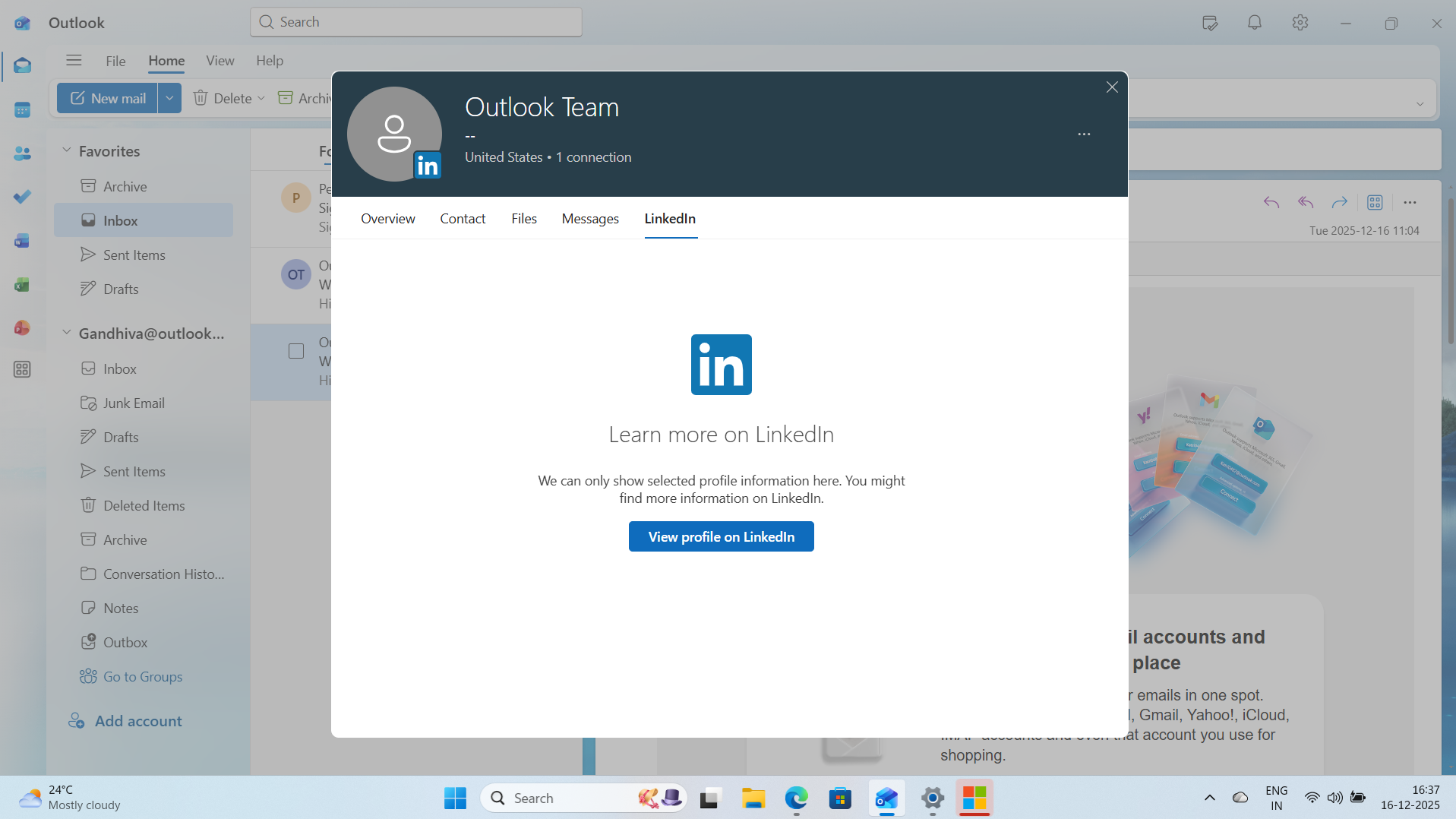Close the Outlook Team profile card
The width and height of the screenshot is (1456, 819).
(x=1112, y=87)
